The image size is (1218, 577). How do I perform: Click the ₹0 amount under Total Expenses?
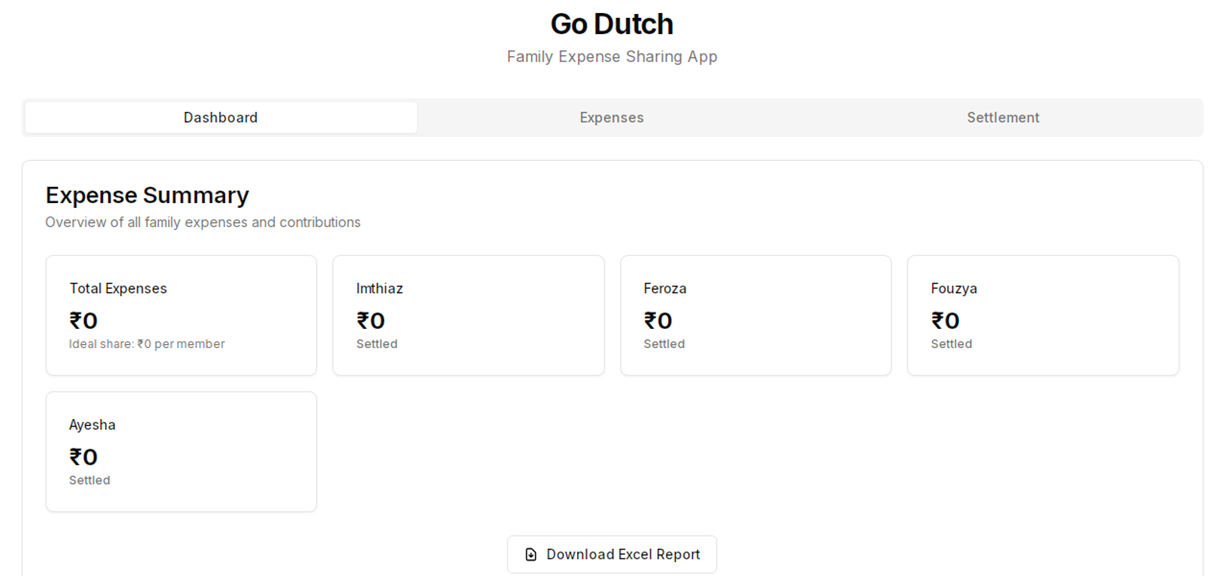point(84,320)
